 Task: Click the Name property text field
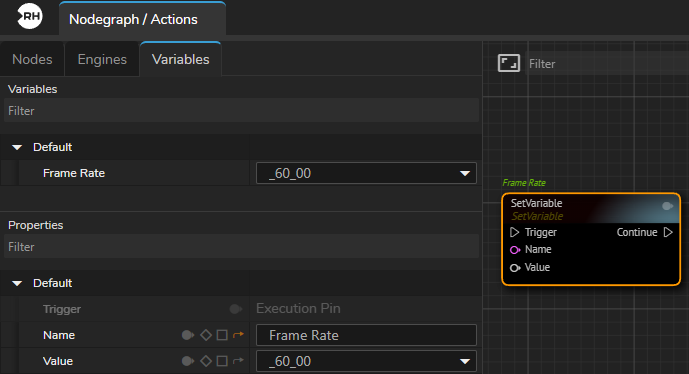coord(366,335)
